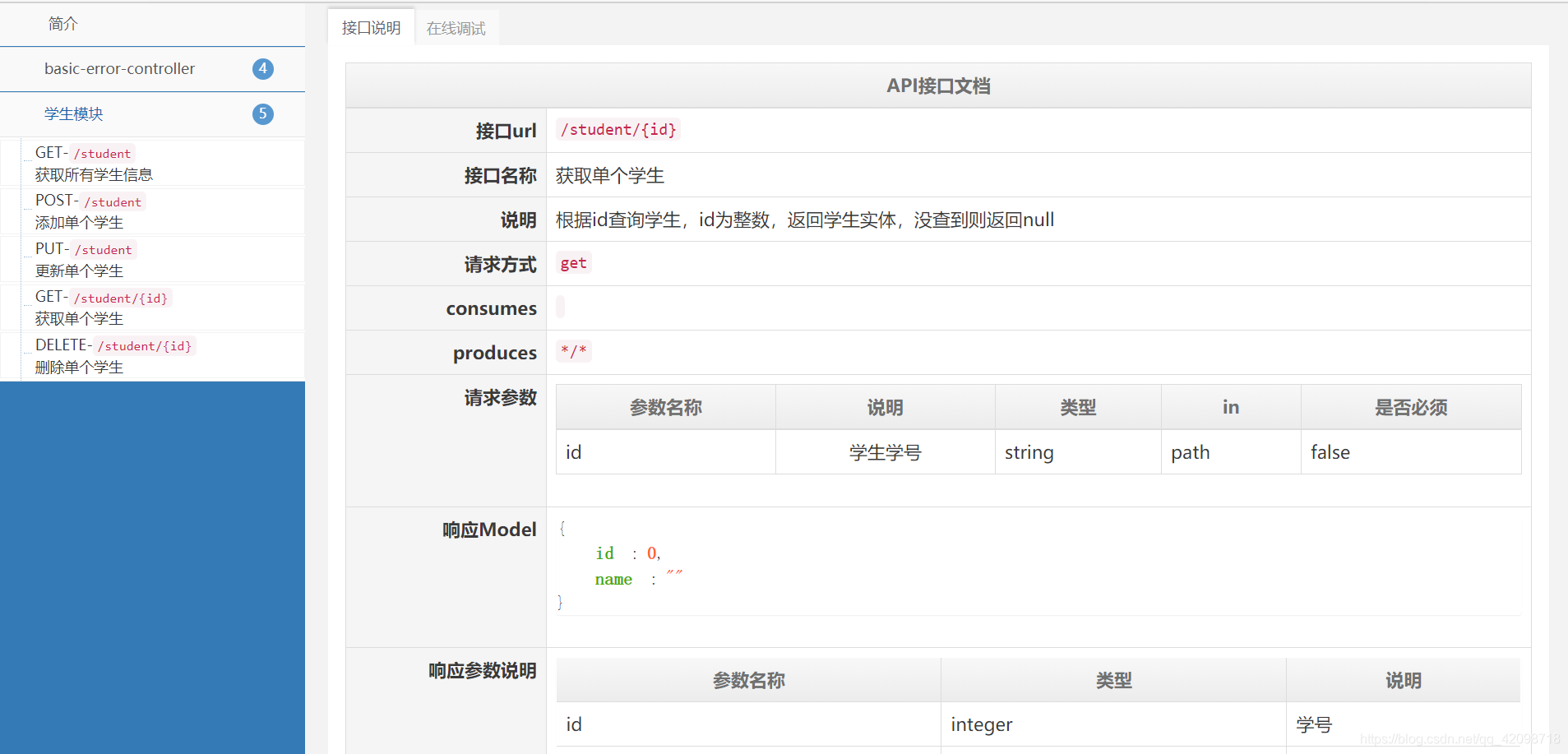
Task: Click the badge 4 beside basic-error-controller
Action: pyautogui.click(x=263, y=69)
